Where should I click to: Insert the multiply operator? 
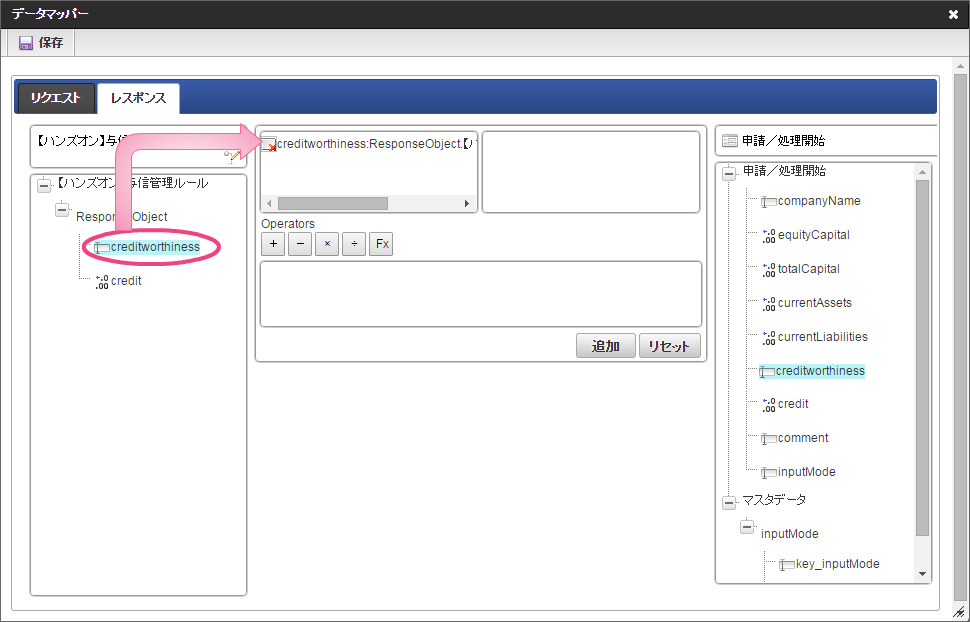pos(327,244)
